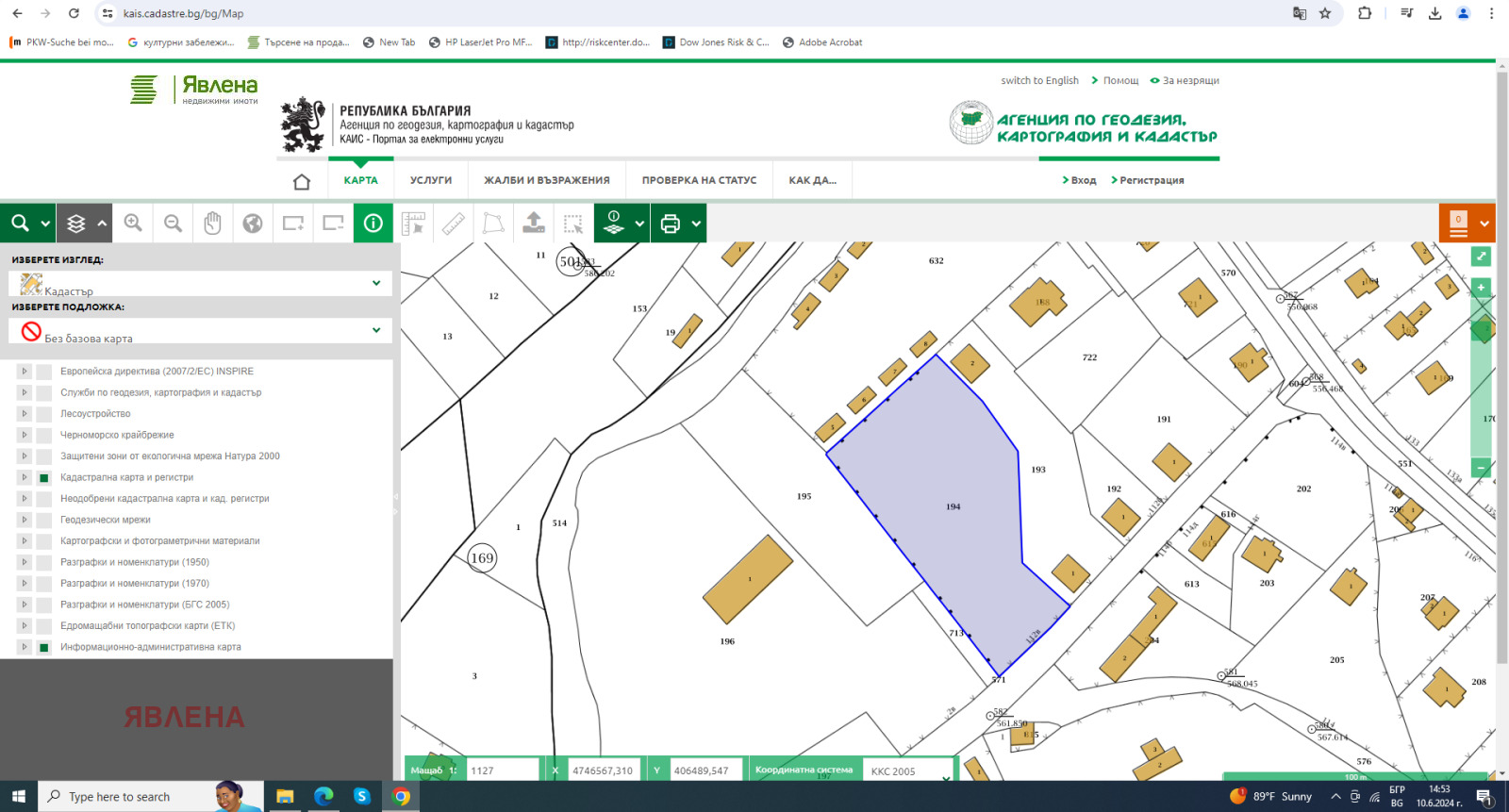Click the globe full extent icon
Screen dimensions: 1509x812
tap(253, 224)
